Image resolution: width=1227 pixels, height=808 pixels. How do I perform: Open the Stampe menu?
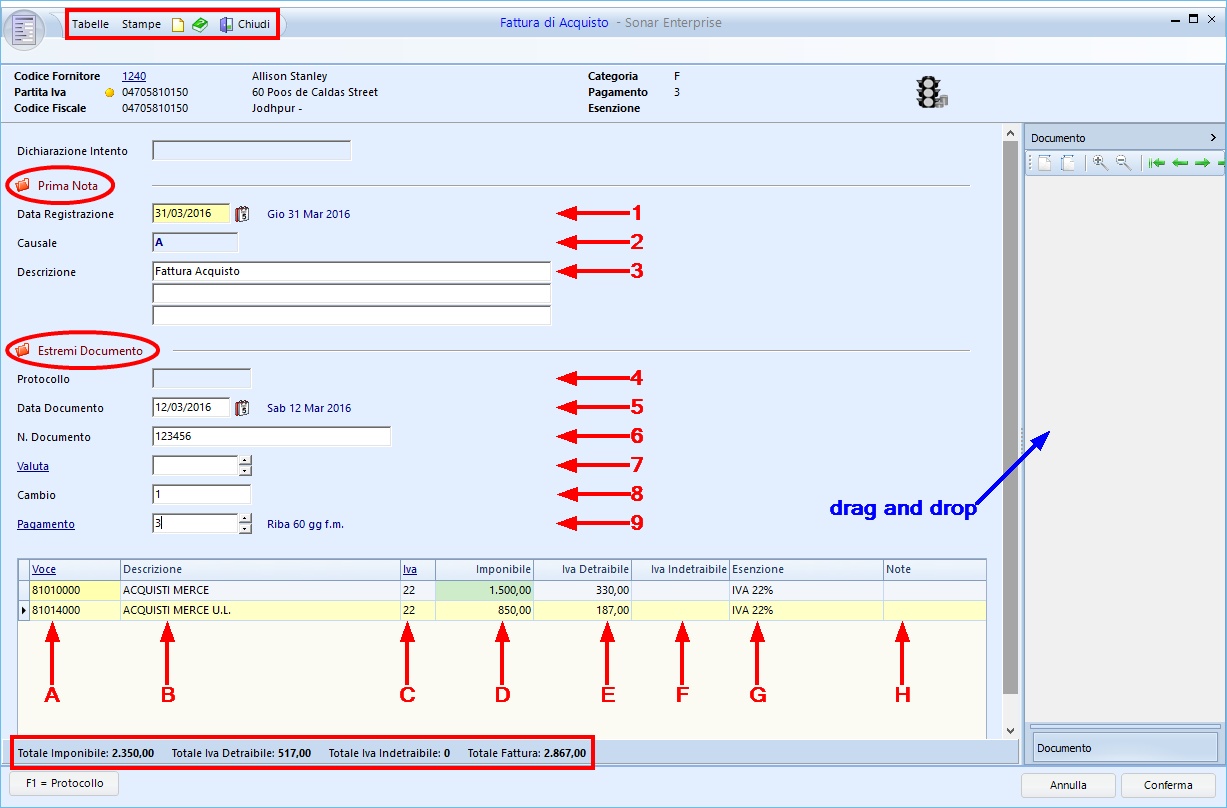(141, 24)
